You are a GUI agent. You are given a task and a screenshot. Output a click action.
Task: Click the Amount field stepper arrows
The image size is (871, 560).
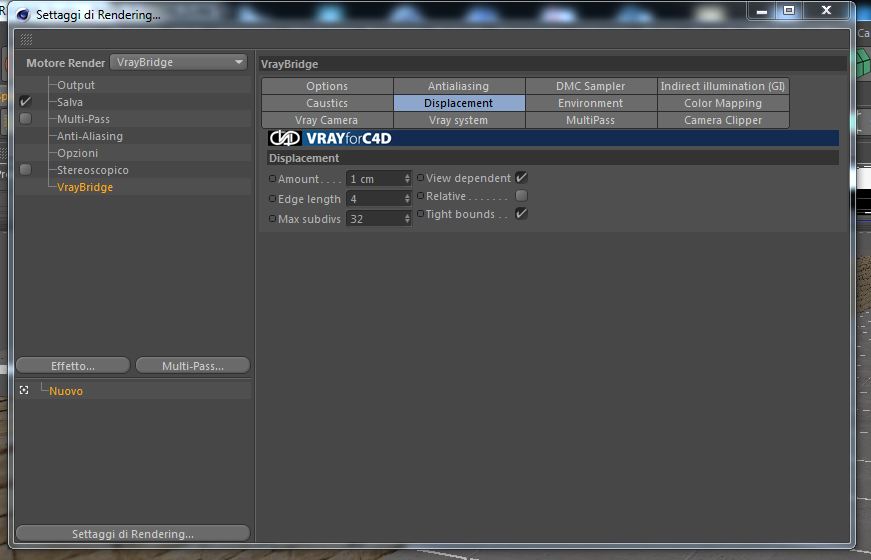[407, 178]
